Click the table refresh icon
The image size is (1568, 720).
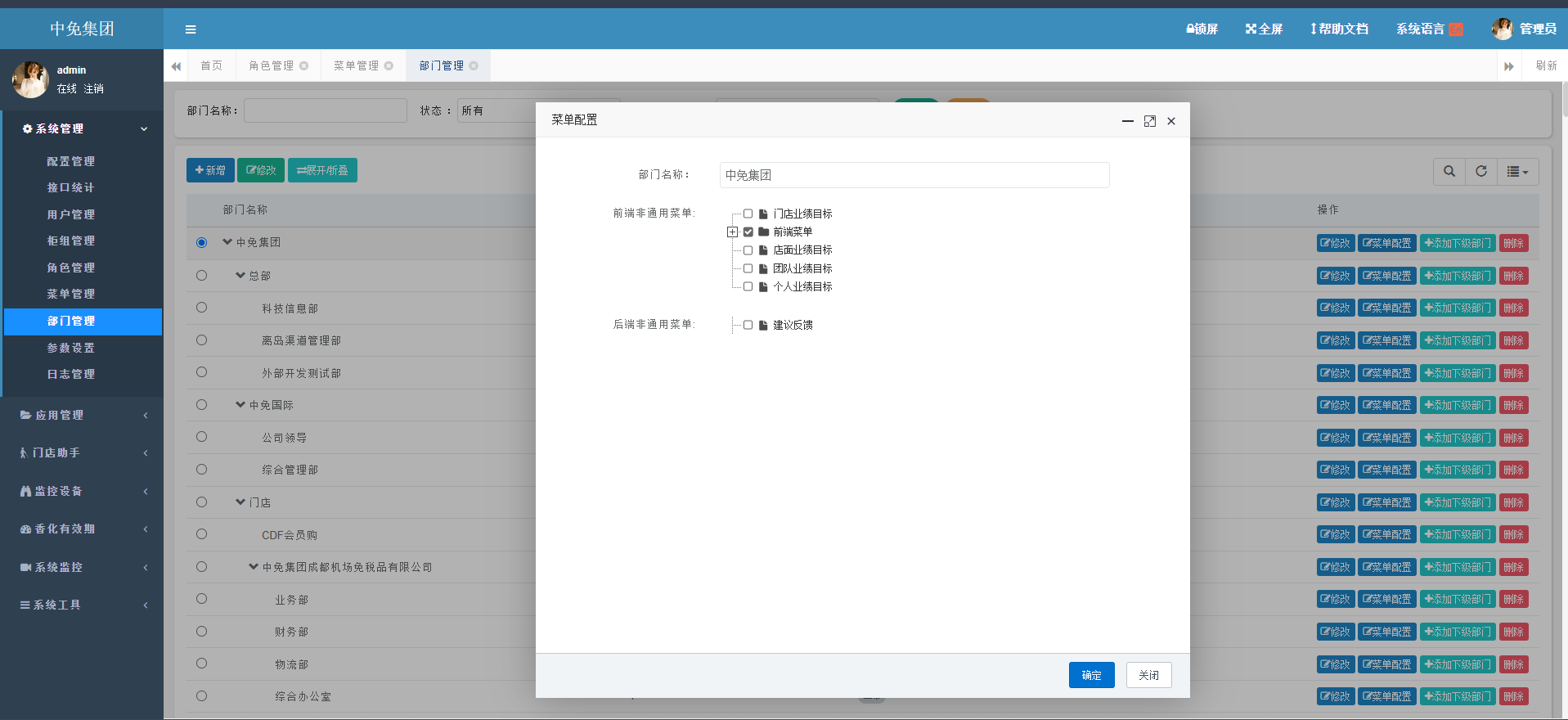click(1480, 172)
